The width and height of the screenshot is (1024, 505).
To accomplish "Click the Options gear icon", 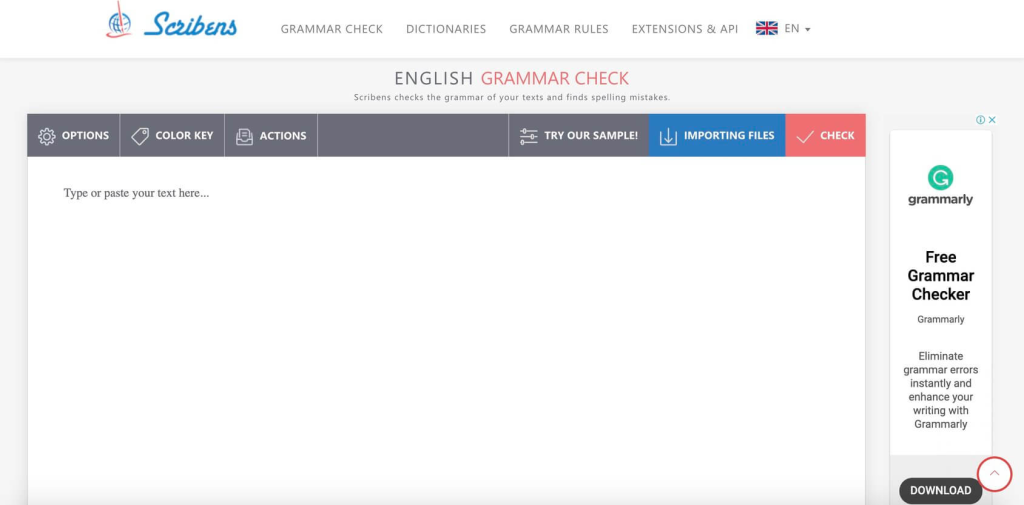I will [47, 136].
